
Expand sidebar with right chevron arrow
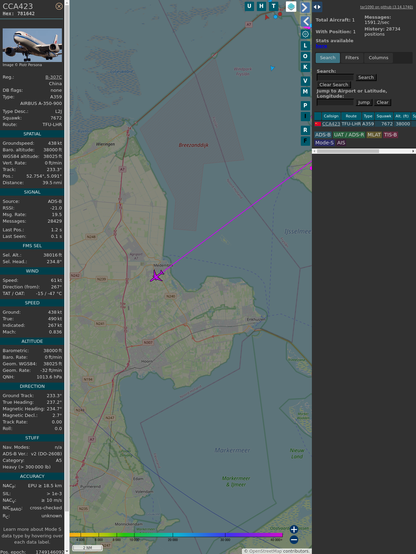click(x=305, y=7)
